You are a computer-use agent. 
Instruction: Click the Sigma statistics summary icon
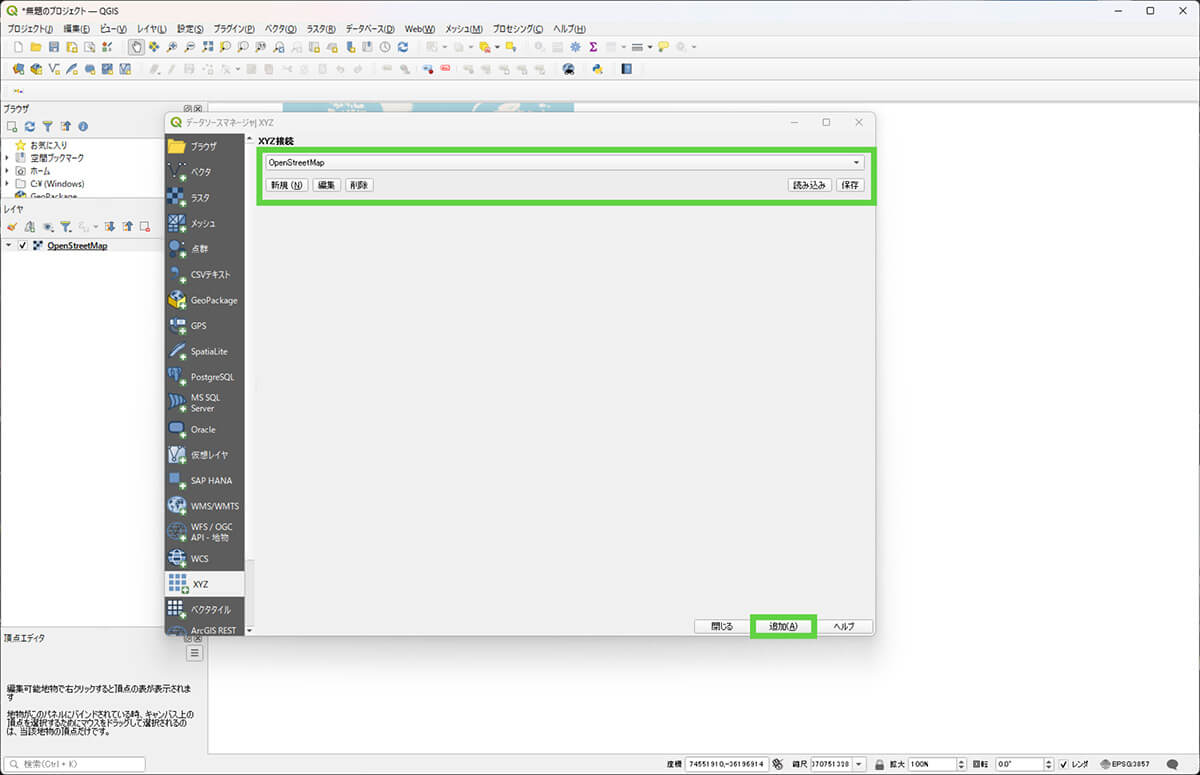(x=593, y=47)
